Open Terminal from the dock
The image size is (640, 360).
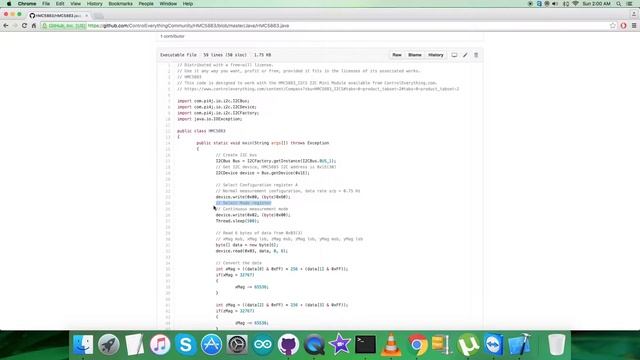coord(365,345)
